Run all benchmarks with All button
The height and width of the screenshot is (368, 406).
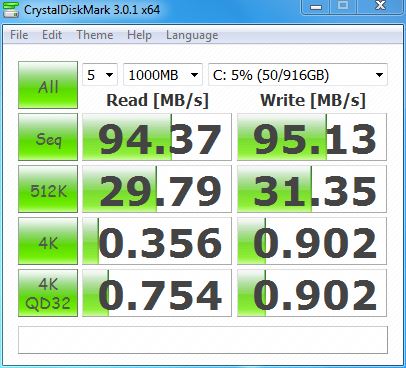pyautogui.click(x=48, y=85)
